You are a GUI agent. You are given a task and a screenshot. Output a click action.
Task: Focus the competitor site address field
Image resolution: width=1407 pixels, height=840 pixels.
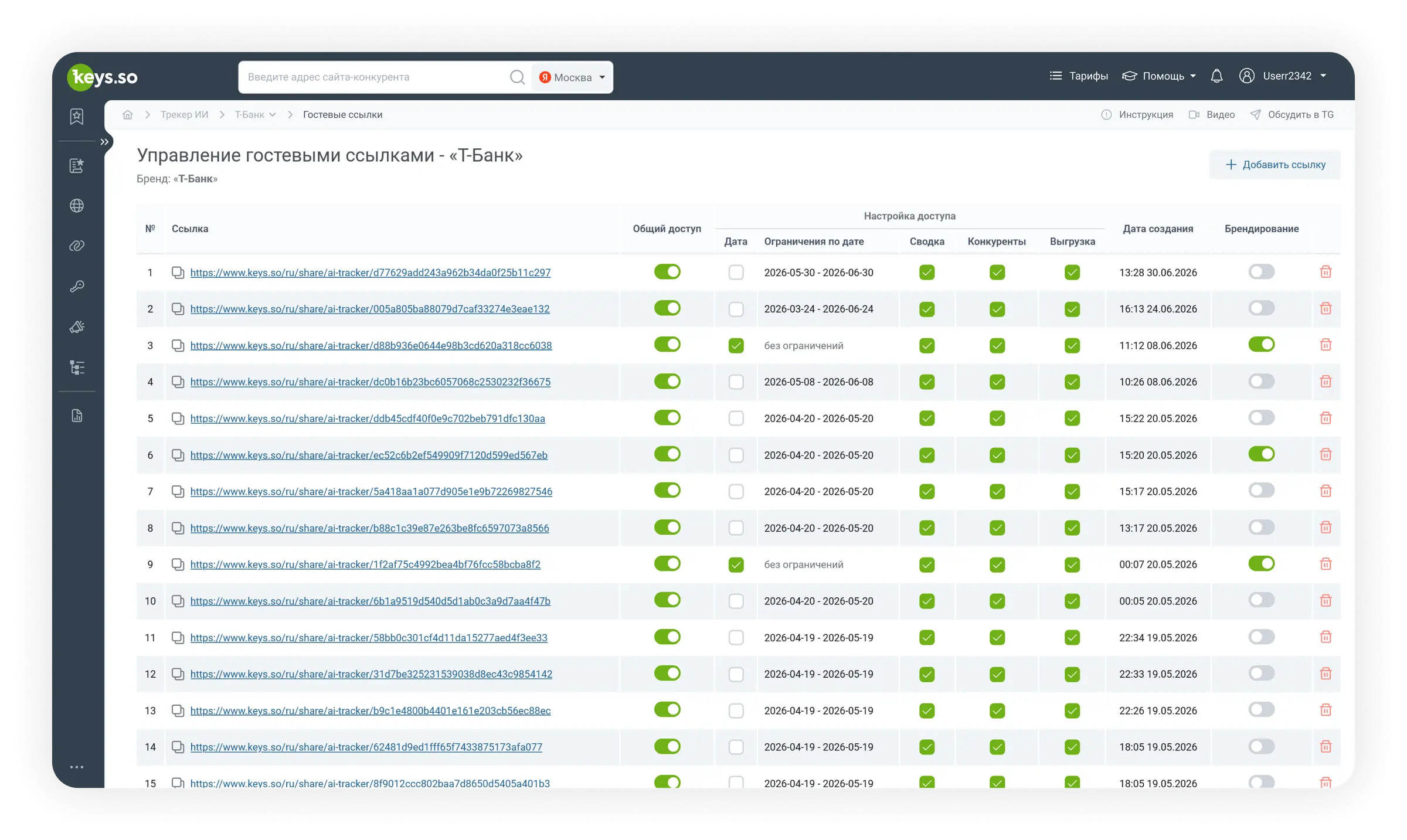[375, 77]
